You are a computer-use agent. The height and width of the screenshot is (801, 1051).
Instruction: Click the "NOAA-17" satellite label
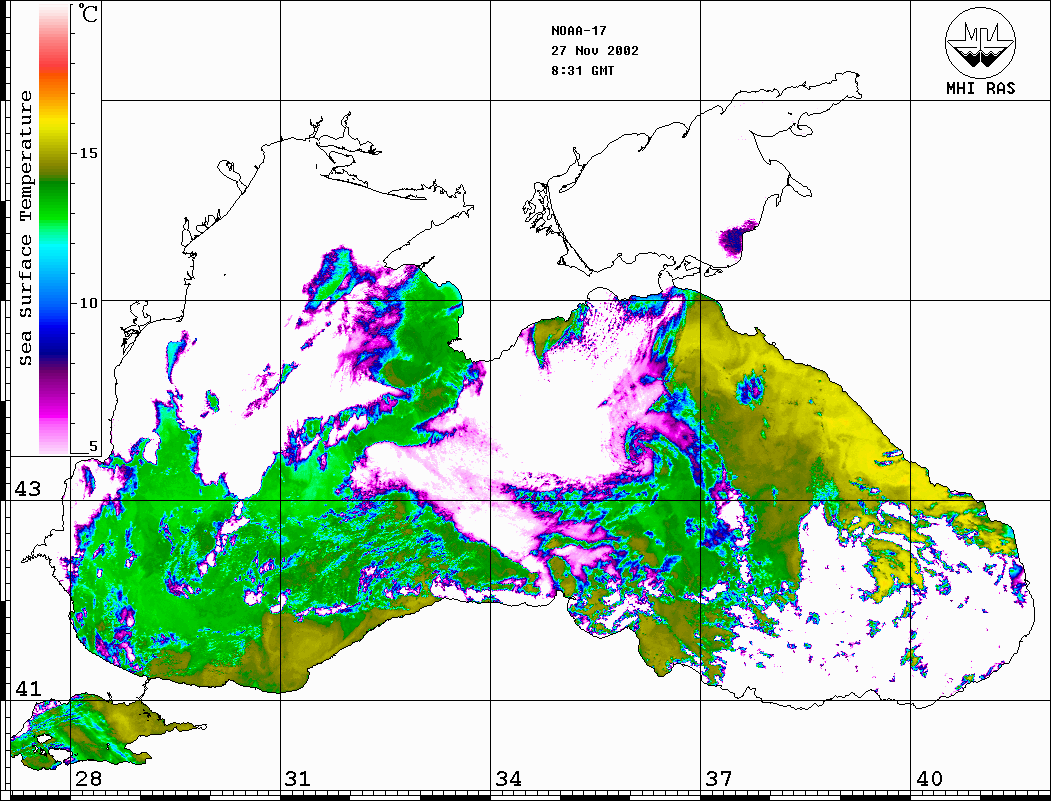pyautogui.click(x=578, y=31)
